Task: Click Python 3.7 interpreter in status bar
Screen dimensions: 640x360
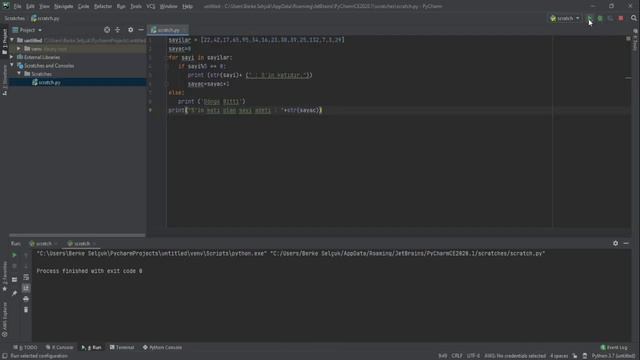Action: [613, 356]
